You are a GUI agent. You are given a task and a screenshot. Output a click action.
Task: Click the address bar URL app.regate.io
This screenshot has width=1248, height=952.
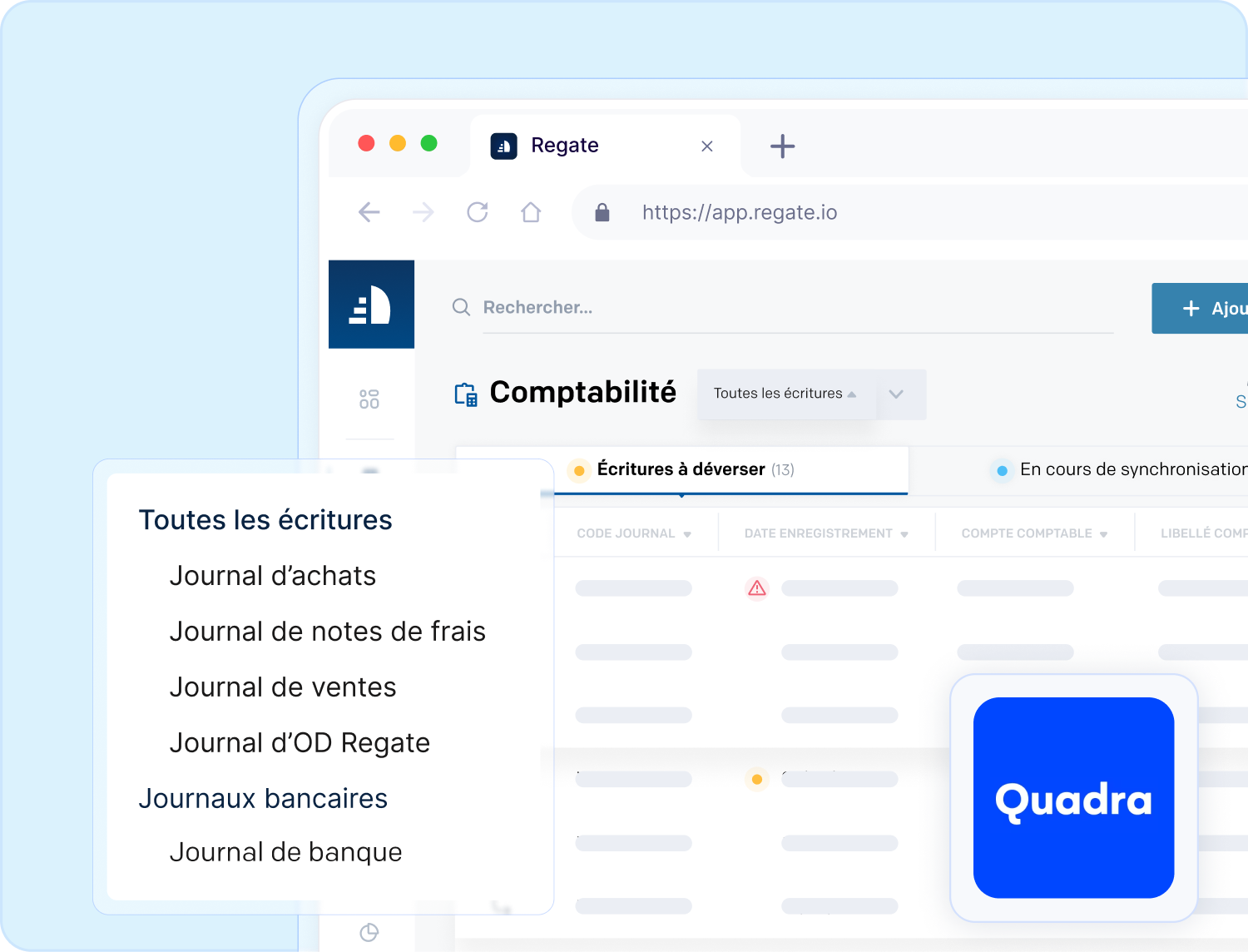click(x=740, y=212)
